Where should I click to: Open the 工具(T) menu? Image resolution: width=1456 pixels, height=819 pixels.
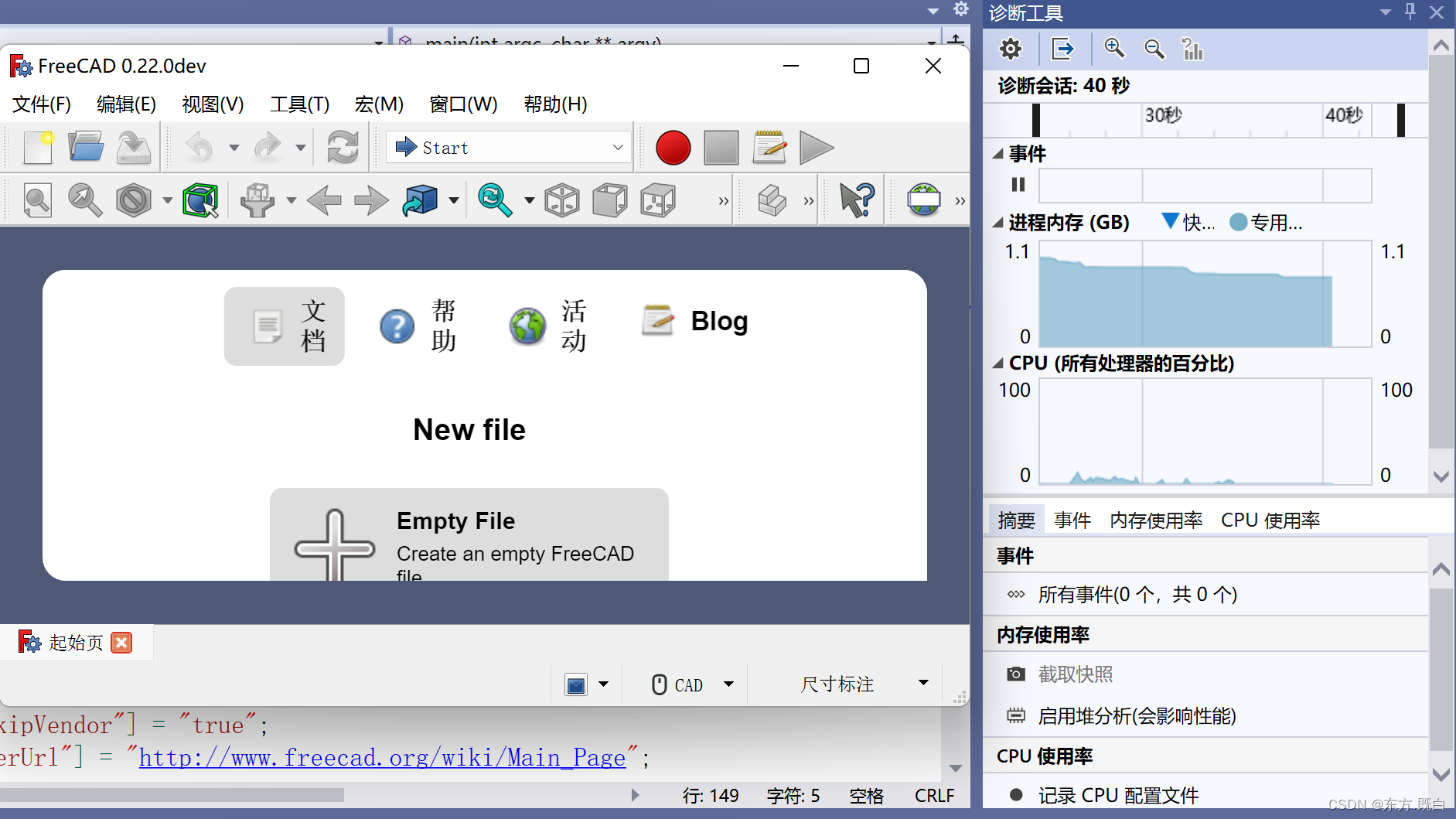click(x=298, y=104)
